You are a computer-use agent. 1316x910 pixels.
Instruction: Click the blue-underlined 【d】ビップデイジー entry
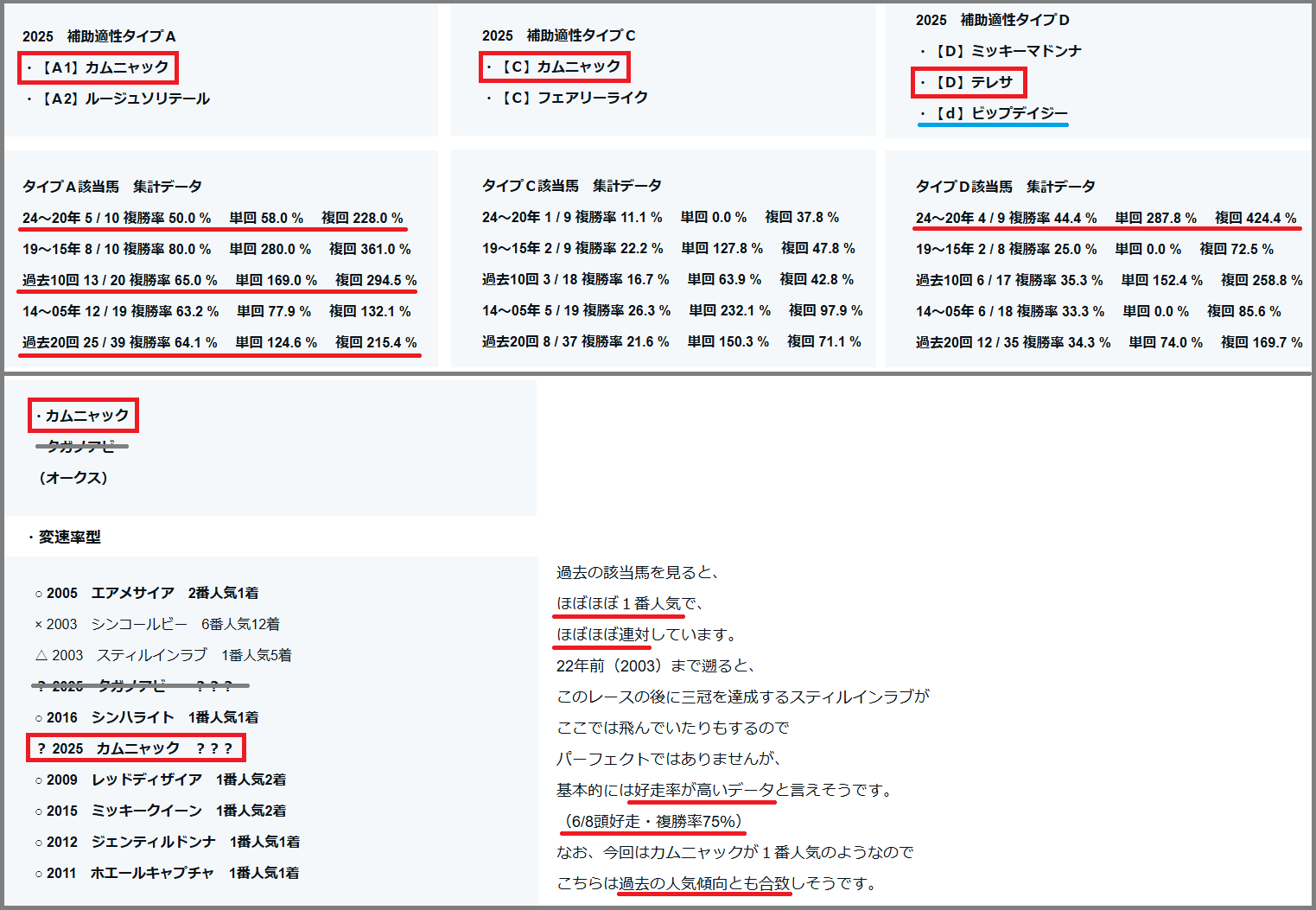(x=994, y=113)
